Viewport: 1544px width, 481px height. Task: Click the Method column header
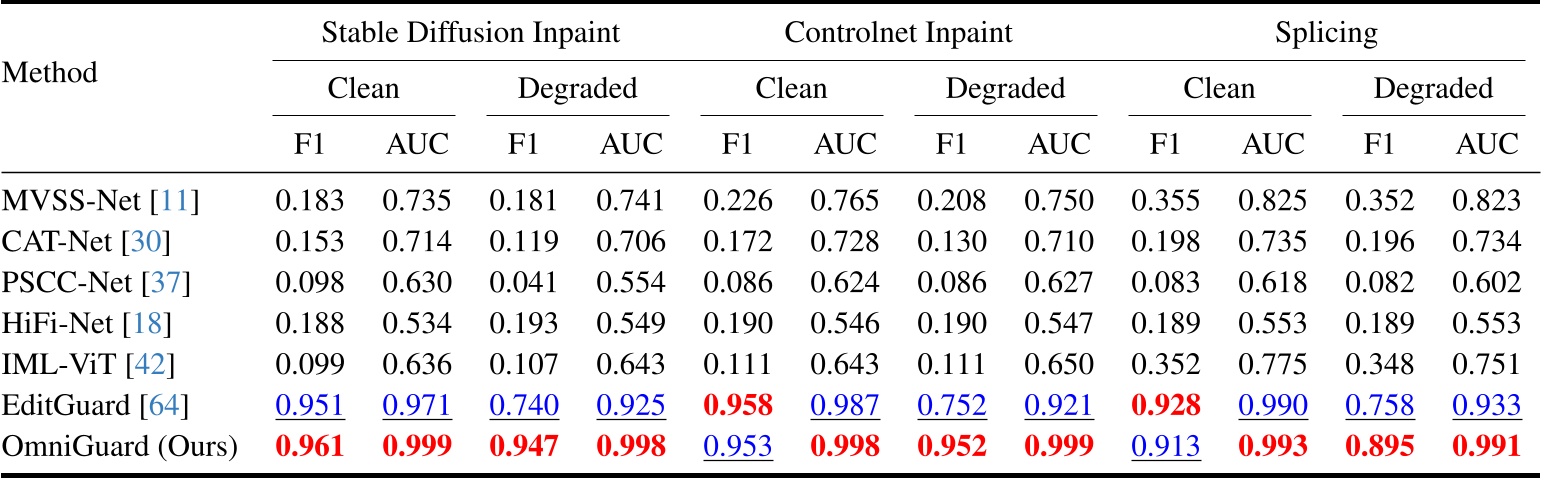click(x=49, y=72)
